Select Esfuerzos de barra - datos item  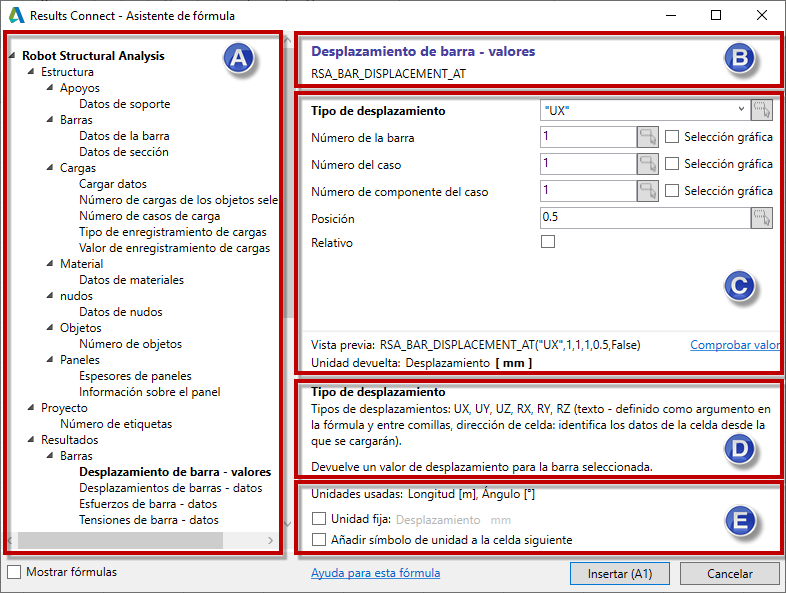pos(148,504)
